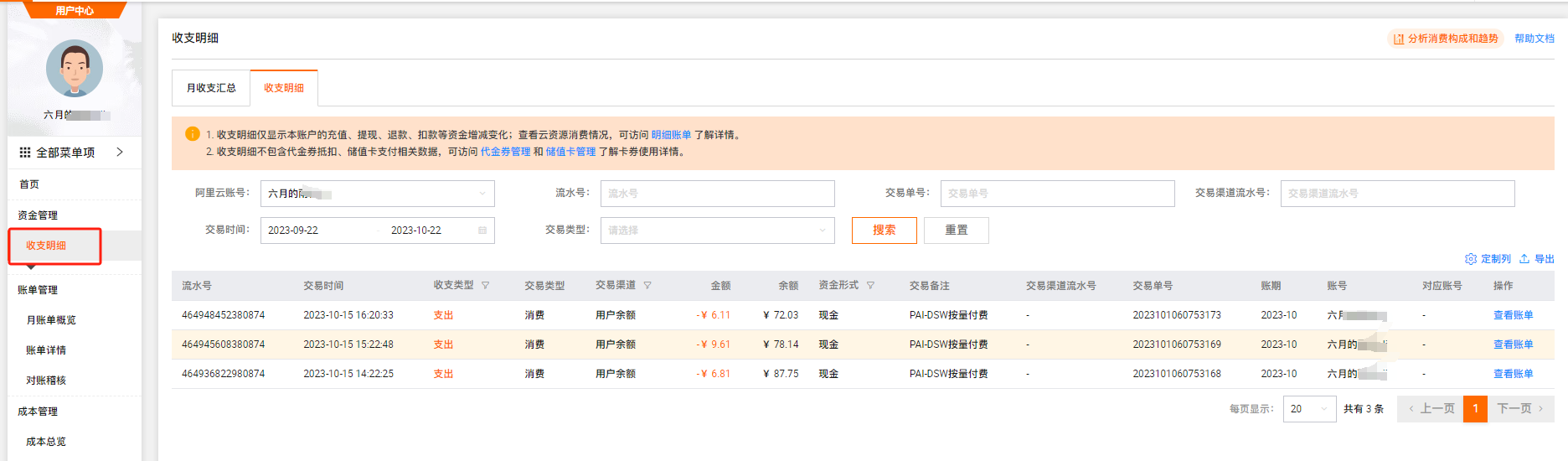This screenshot has height=461, width=1568.
Task: View bill for transaction 464945608380874
Action: click(1514, 344)
